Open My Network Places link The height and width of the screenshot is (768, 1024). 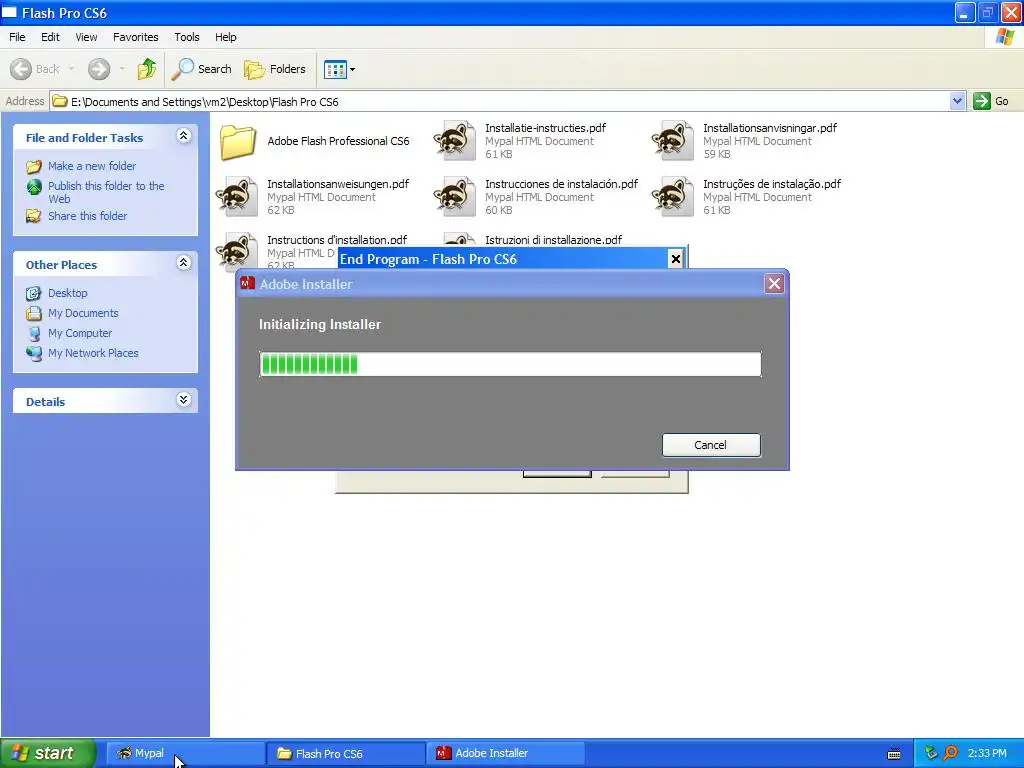coord(93,353)
